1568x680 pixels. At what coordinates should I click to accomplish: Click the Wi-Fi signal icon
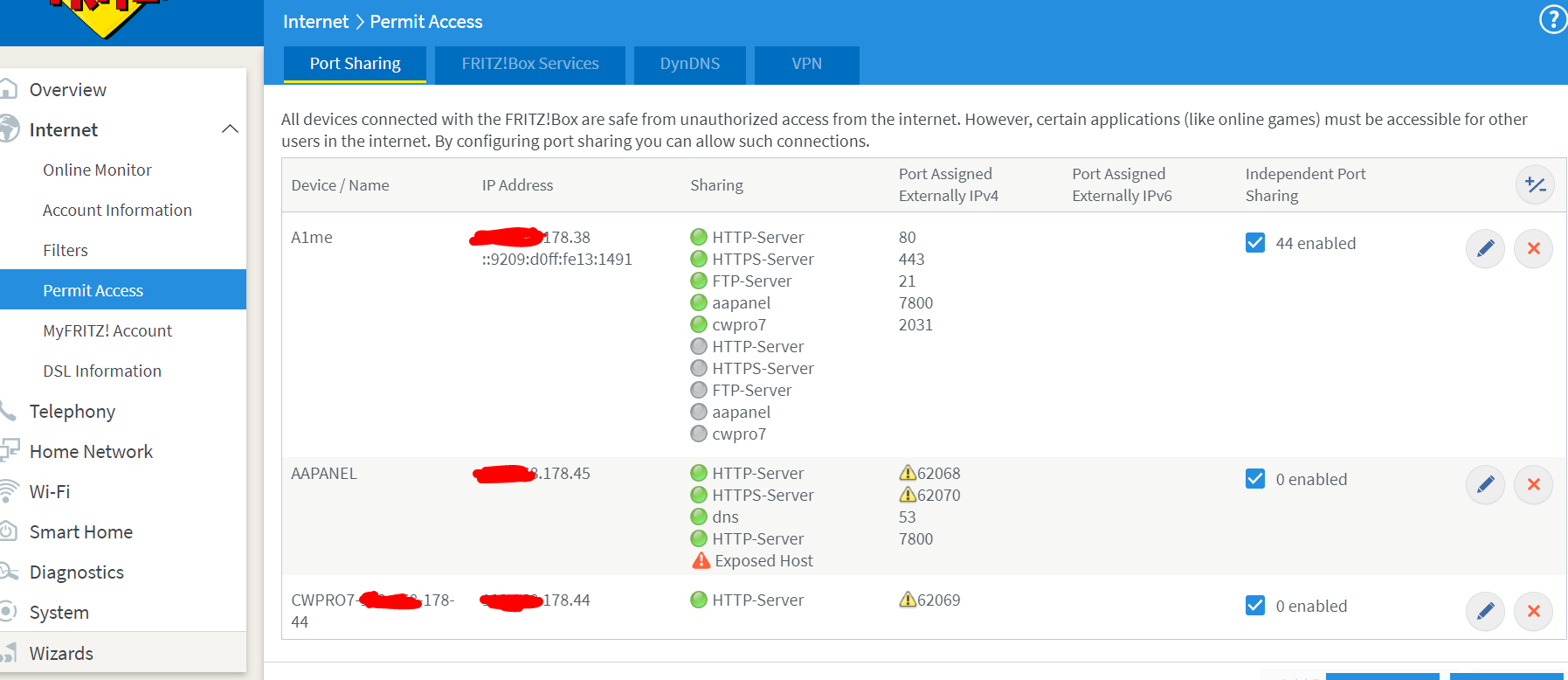click(9, 490)
